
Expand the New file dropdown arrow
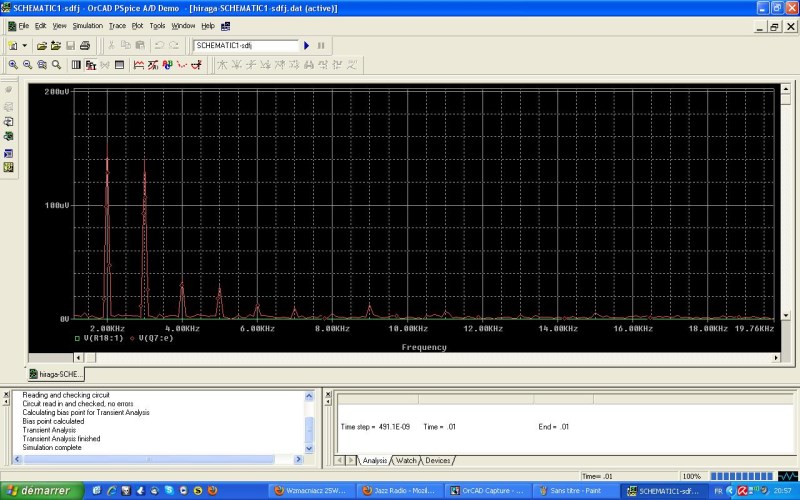[24, 45]
